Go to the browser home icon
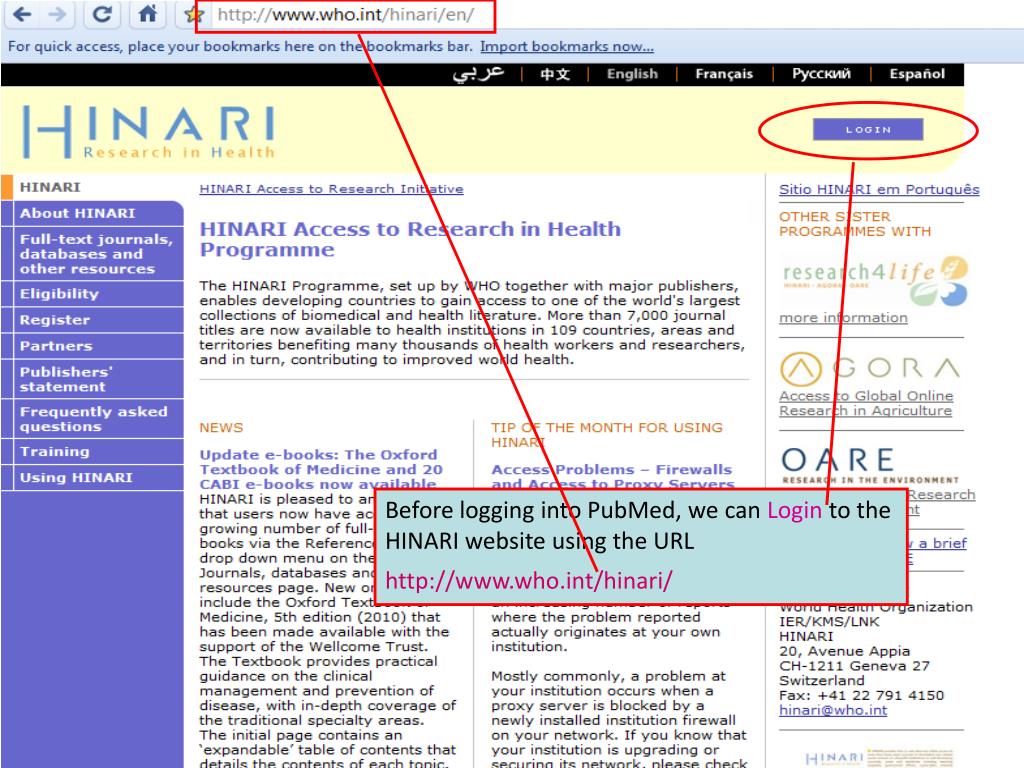 (148, 14)
